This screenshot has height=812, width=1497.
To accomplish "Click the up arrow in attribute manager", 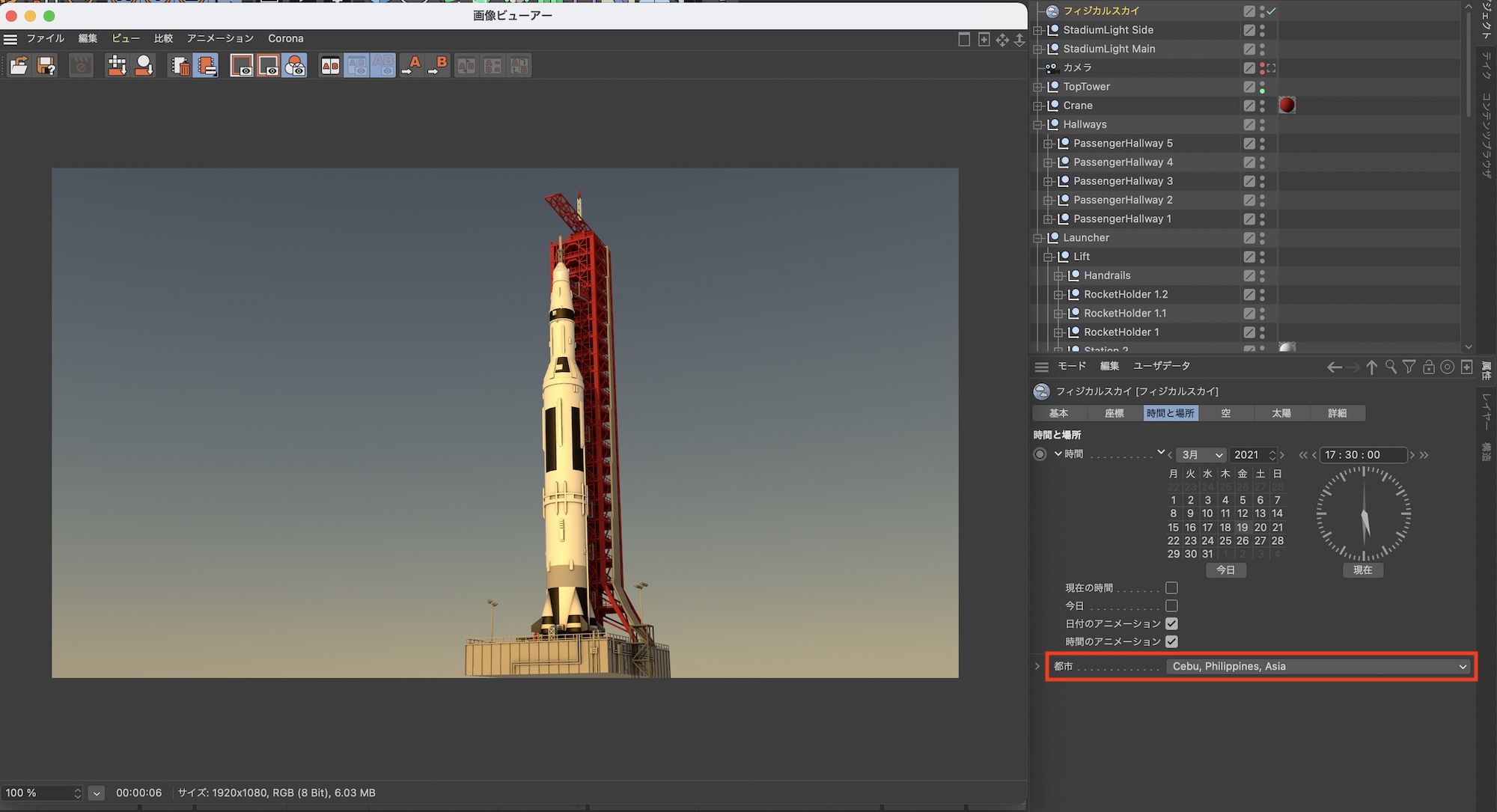I will coord(1371,367).
